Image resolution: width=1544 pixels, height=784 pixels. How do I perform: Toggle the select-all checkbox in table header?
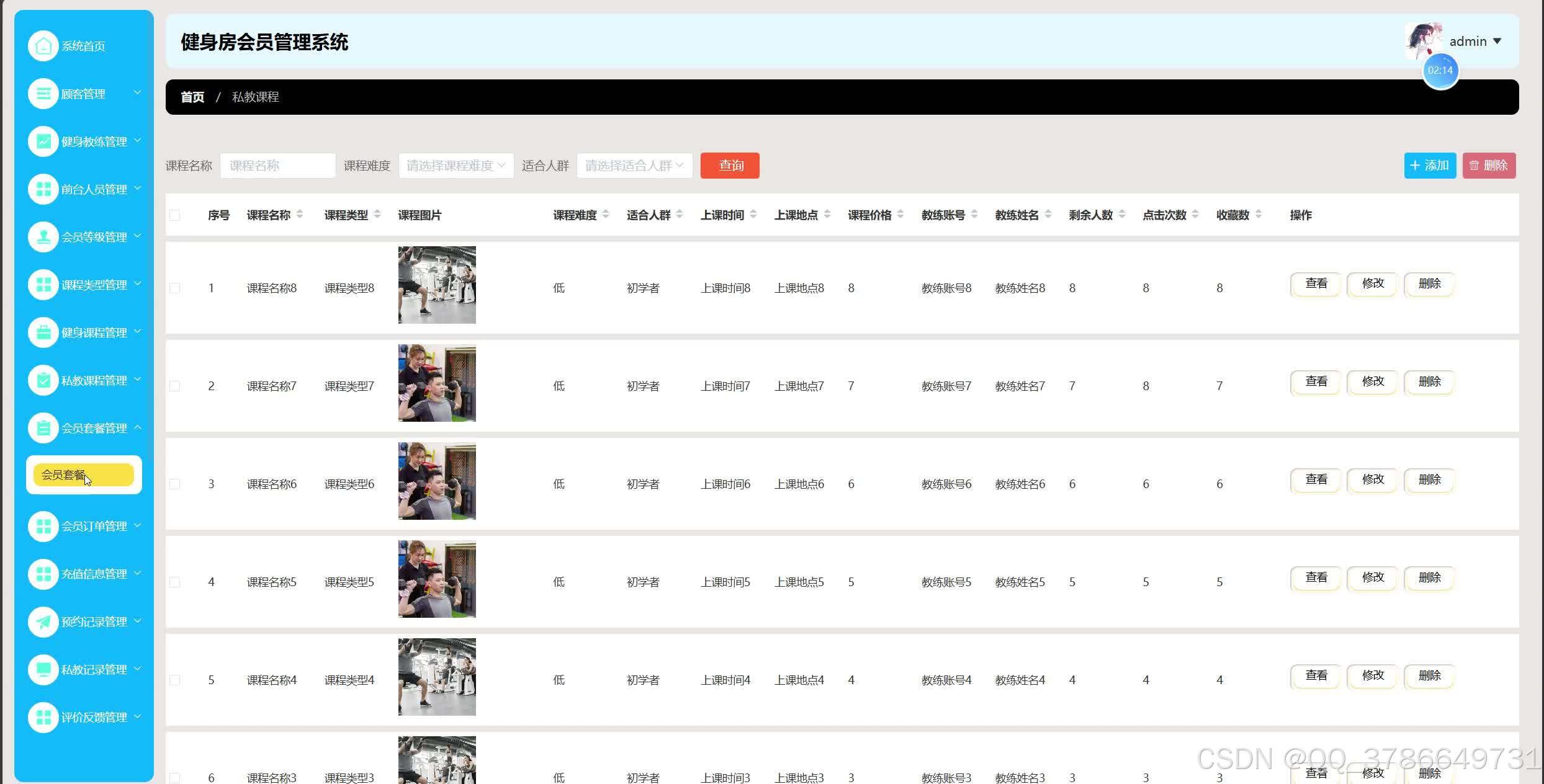[x=175, y=215]
